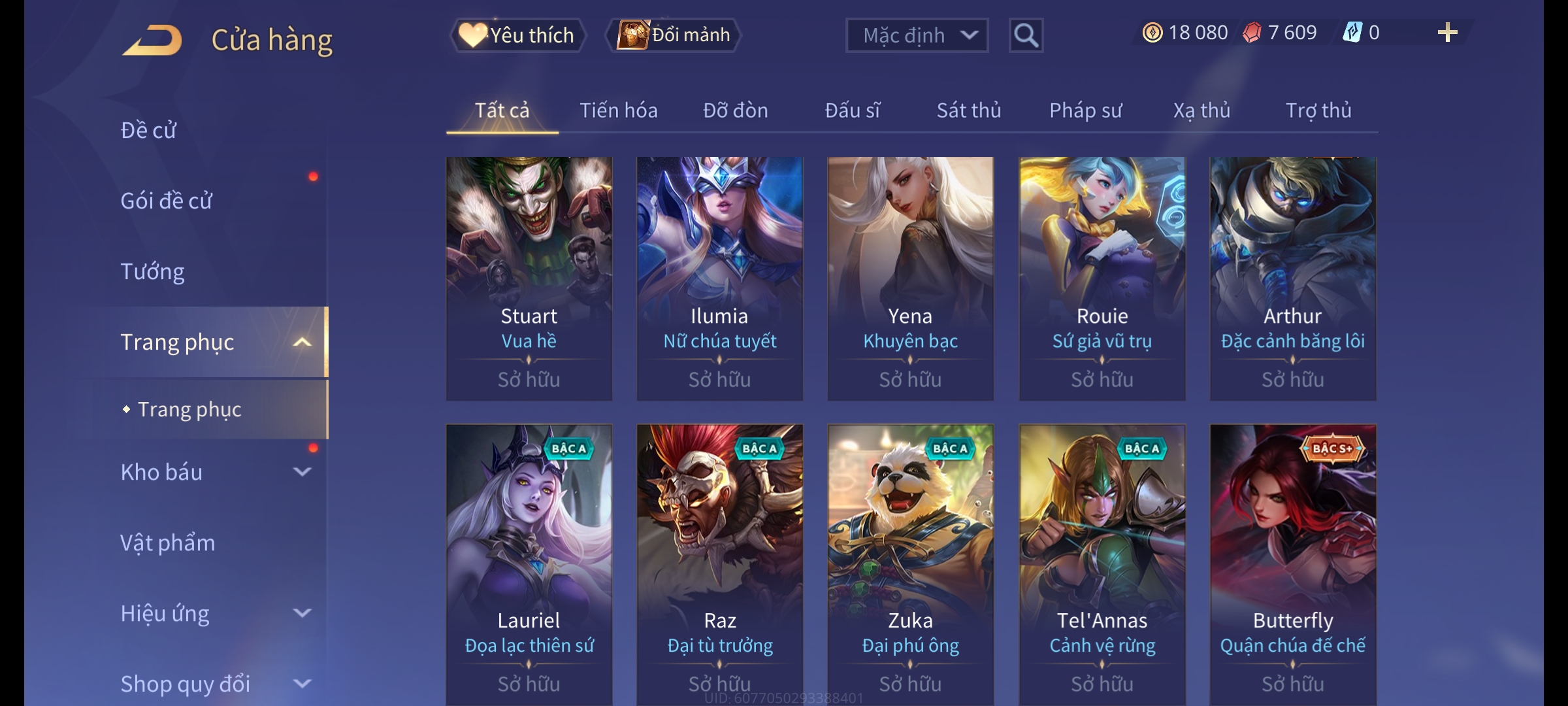Tap the gold coin currency icon
Screen dimensions: 1568x706
coord(1152,33)
